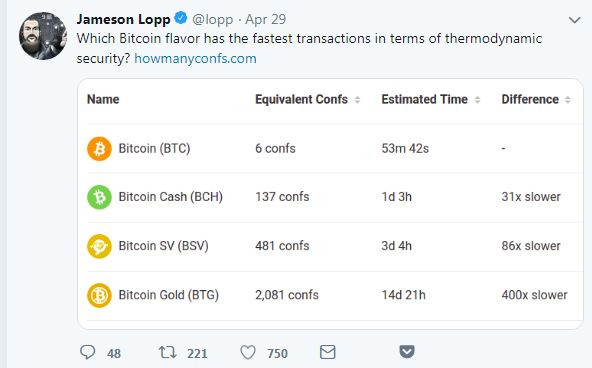Click the blue verified badge
This screenshot has width=592, height=368.
coord(181,18)
